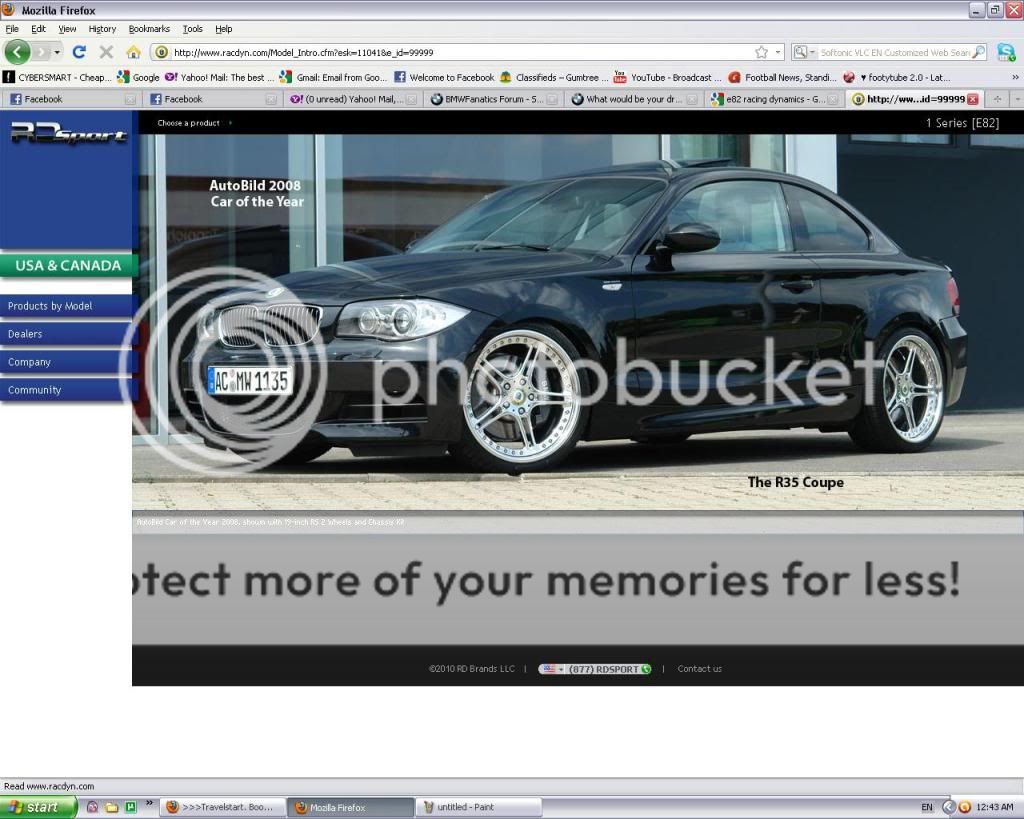Open the address bar history dropdown
1024x819 pixels.
click(x=777, y=51)
